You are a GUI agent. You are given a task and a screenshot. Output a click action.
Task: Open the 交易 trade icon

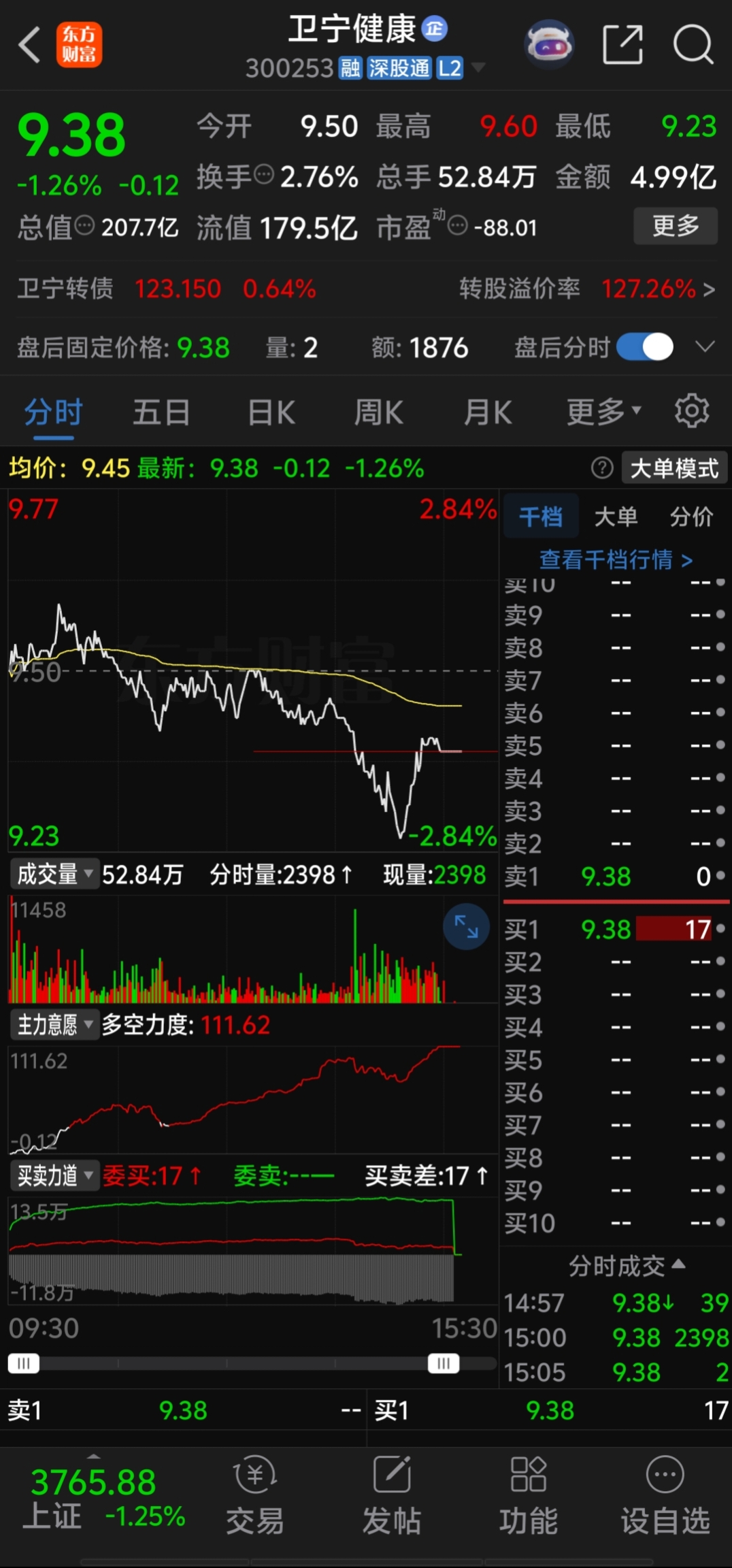click(255, 1497)
